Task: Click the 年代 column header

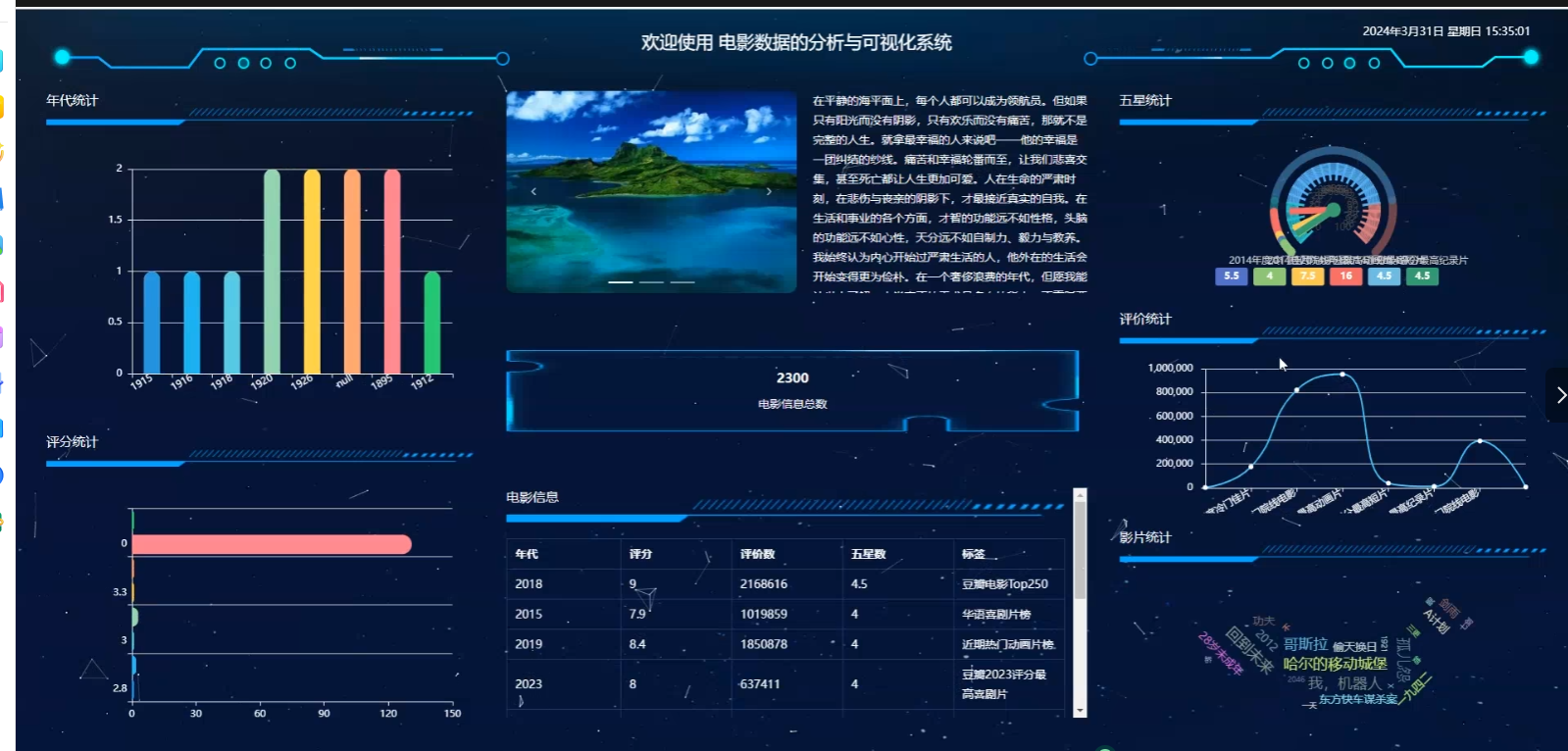Action: 527,554
